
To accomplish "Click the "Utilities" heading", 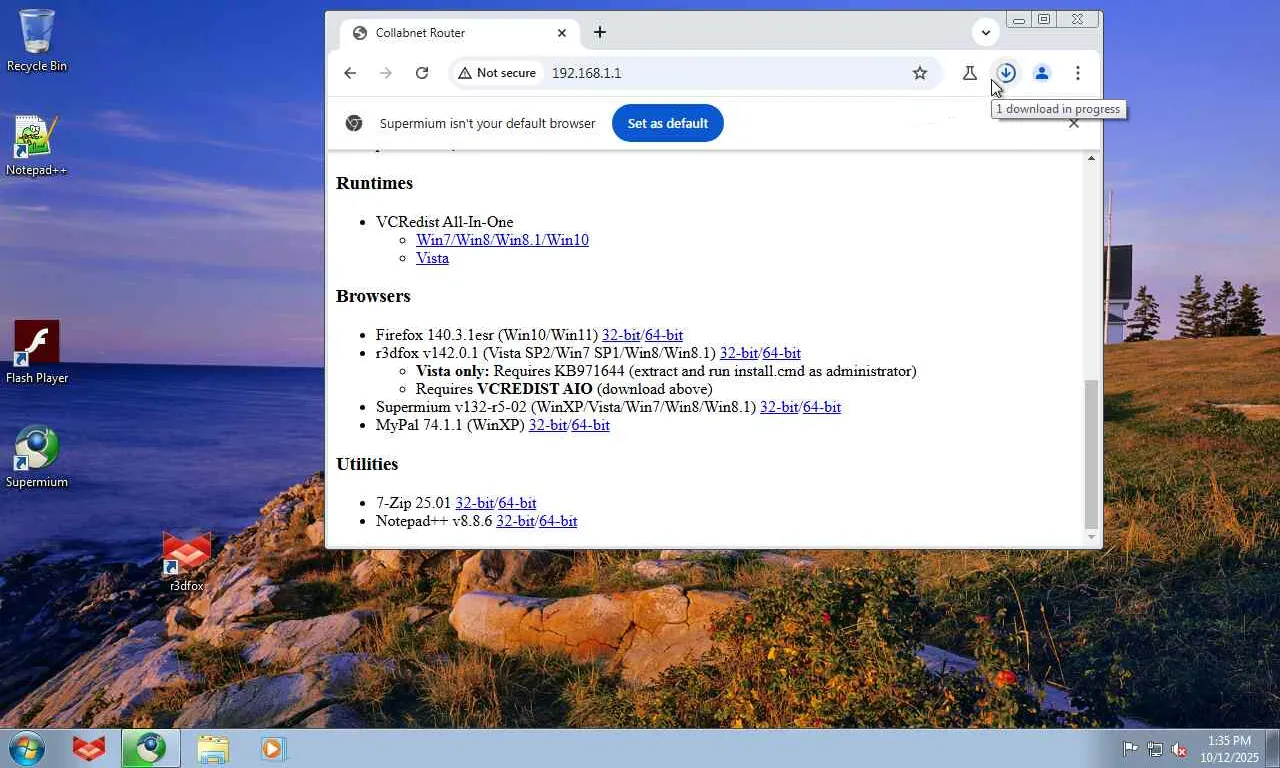I will click(x=367, y=464).
